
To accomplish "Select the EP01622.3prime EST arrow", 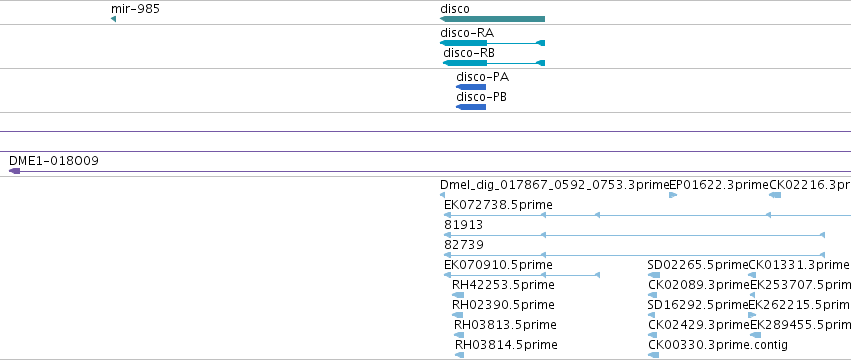I will tap(673, 195).
